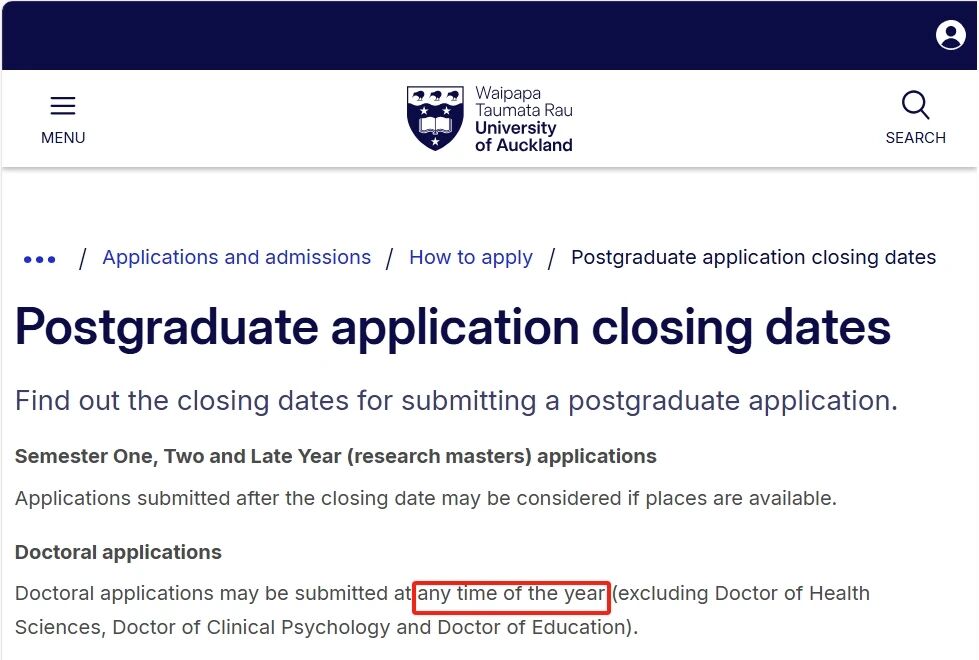The height and width of the screenshot is (660, 979).
Task: Click the main Postgraduate closing dates heading
Action: point(452,327)
